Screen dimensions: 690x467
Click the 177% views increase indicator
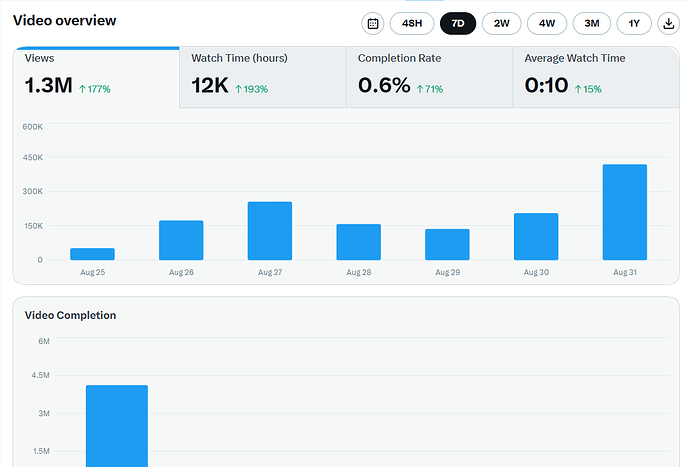[x=95, y=89]
